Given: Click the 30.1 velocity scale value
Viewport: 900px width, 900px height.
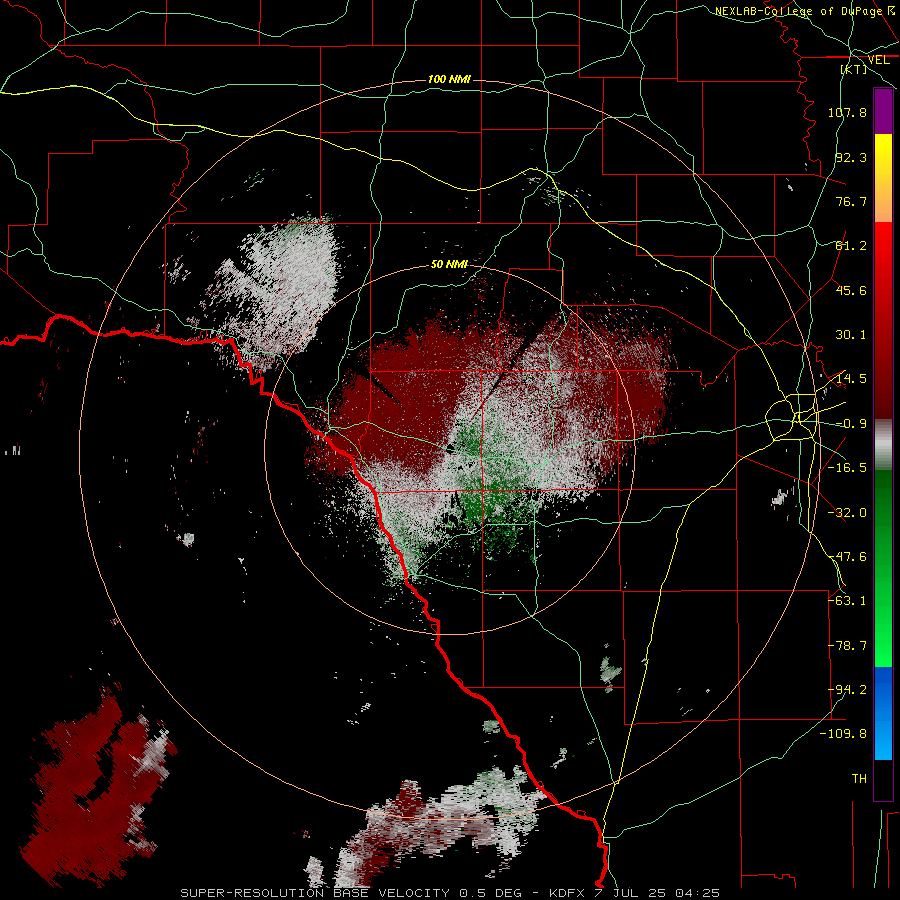Looking at the screenshot, I should pos(851,335).
